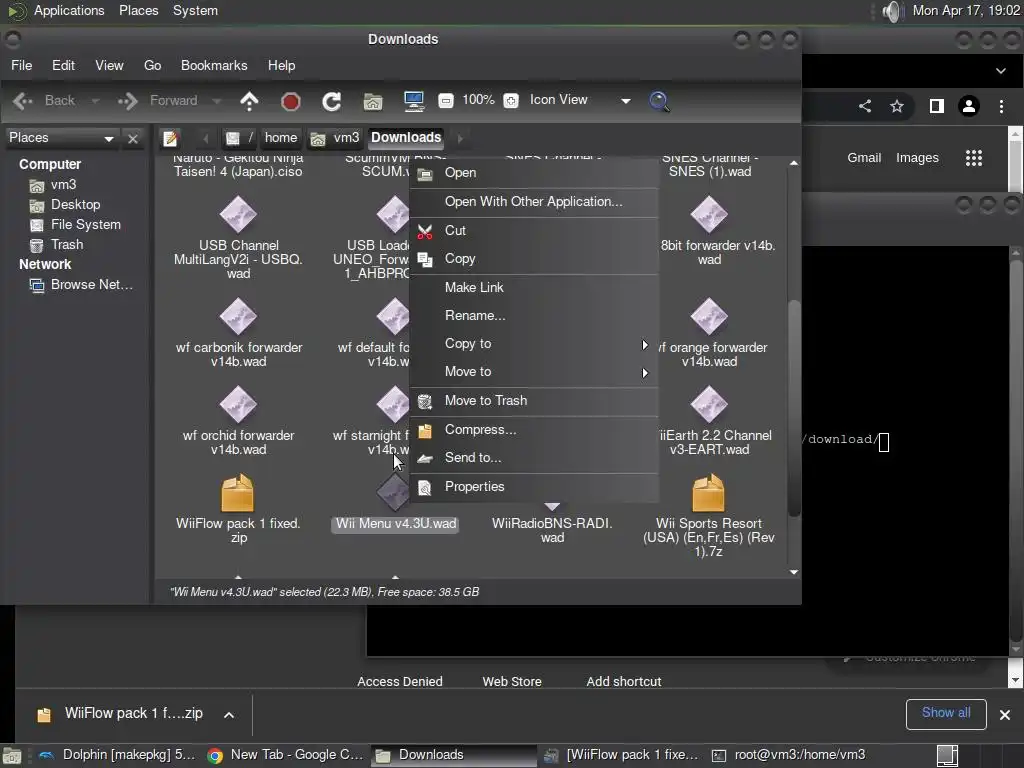Screen dimensions: 1024x768
Task: Toggle the location text entry icon
Action: coord(170,138)
